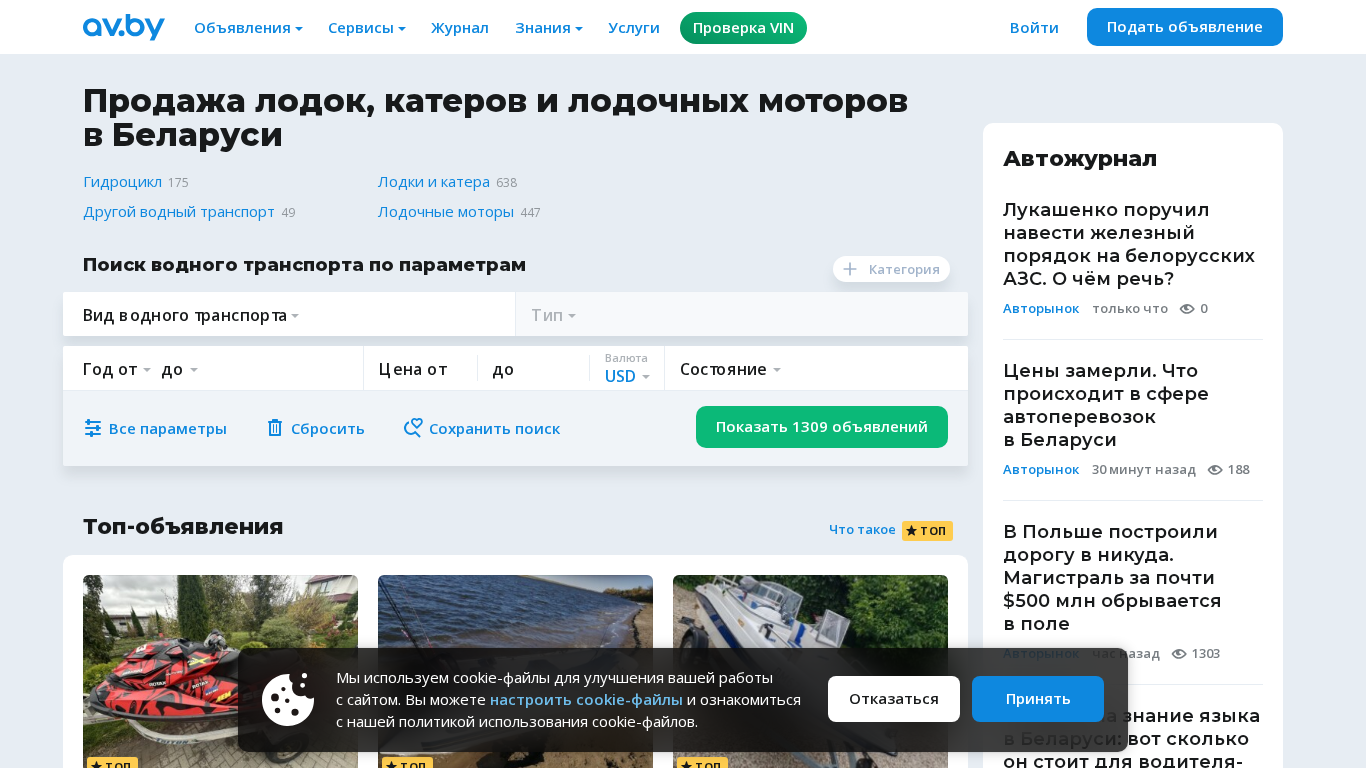
Task: Decline cookies with Отказаться
Action: coord(894,699)
